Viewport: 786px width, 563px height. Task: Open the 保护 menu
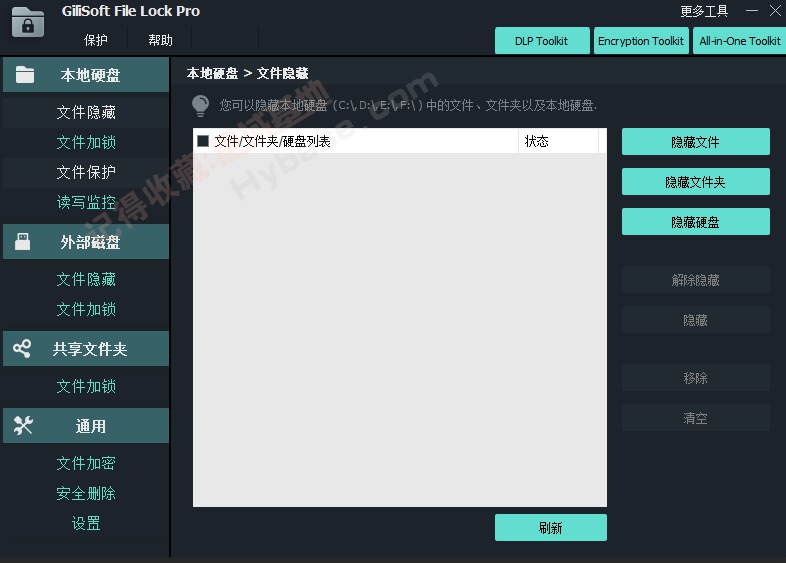[x=96, y=40]
